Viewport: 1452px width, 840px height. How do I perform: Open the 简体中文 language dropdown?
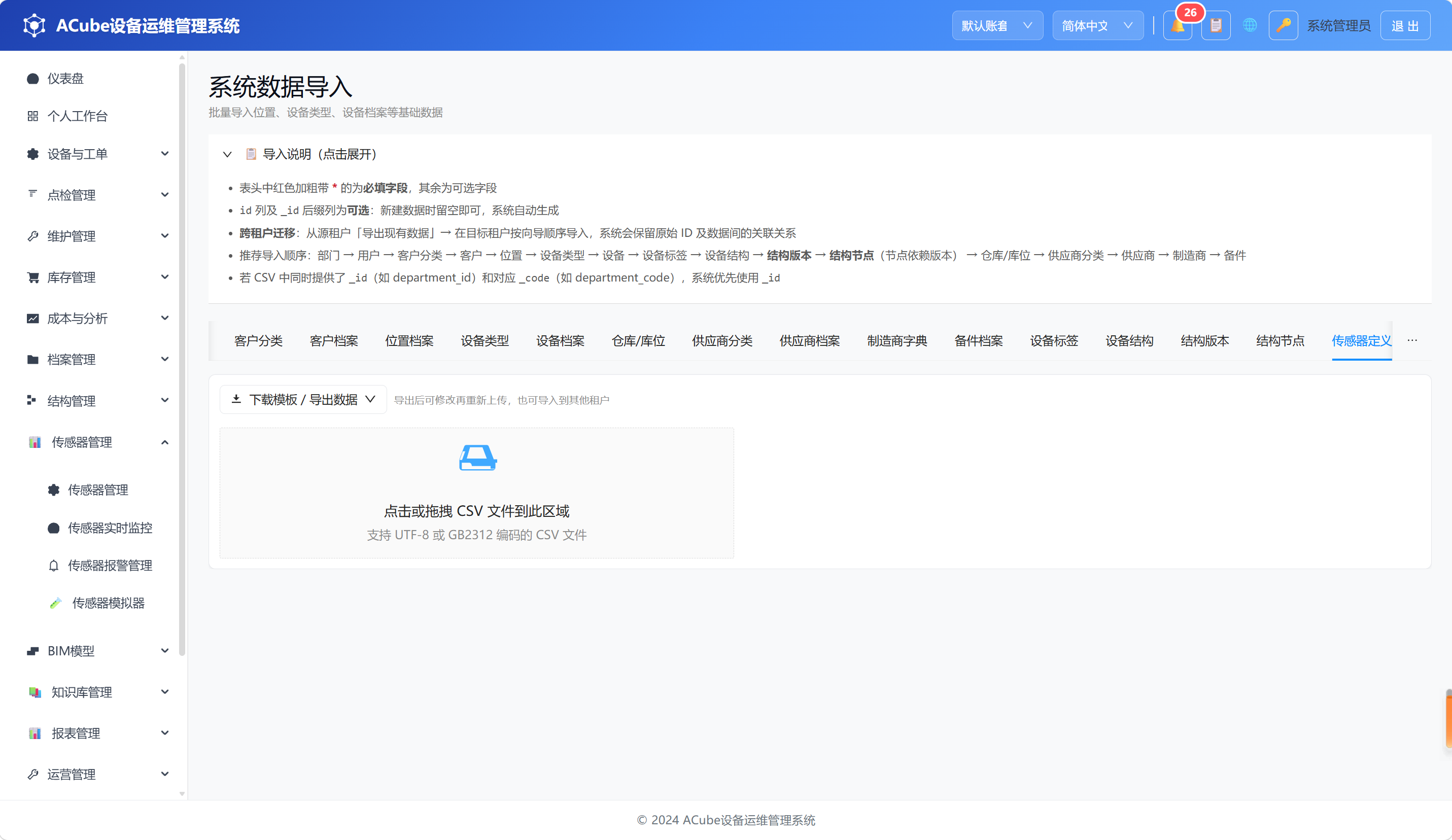[x=1098, y=26]
